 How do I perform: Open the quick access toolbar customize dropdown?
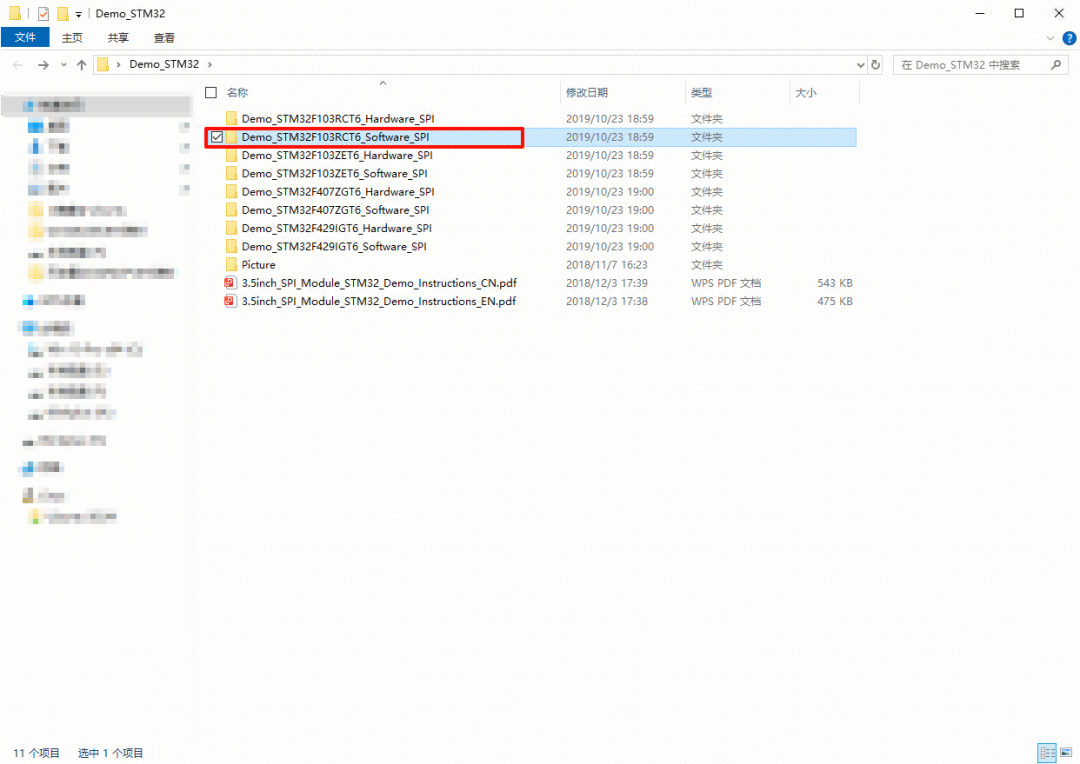coord(79,14)
